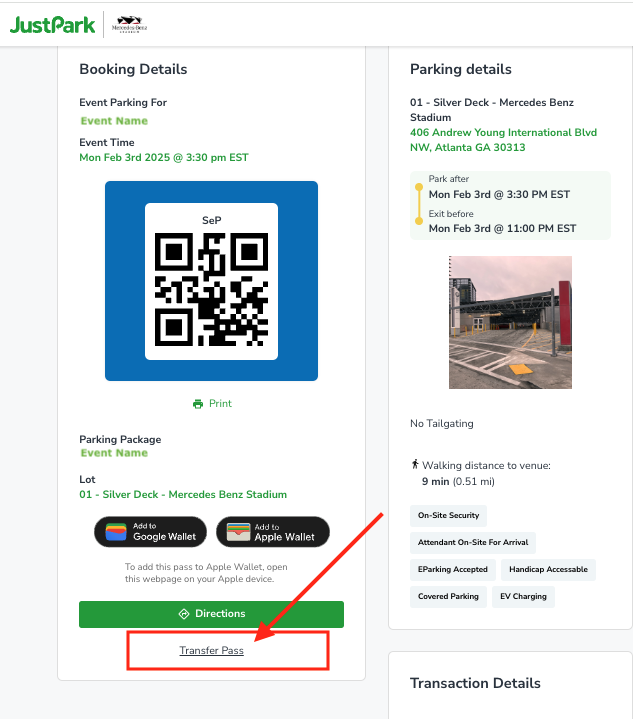Click the Silver Deck lot name link
Screen dimensions: 633x719
[x=183, y=494]
